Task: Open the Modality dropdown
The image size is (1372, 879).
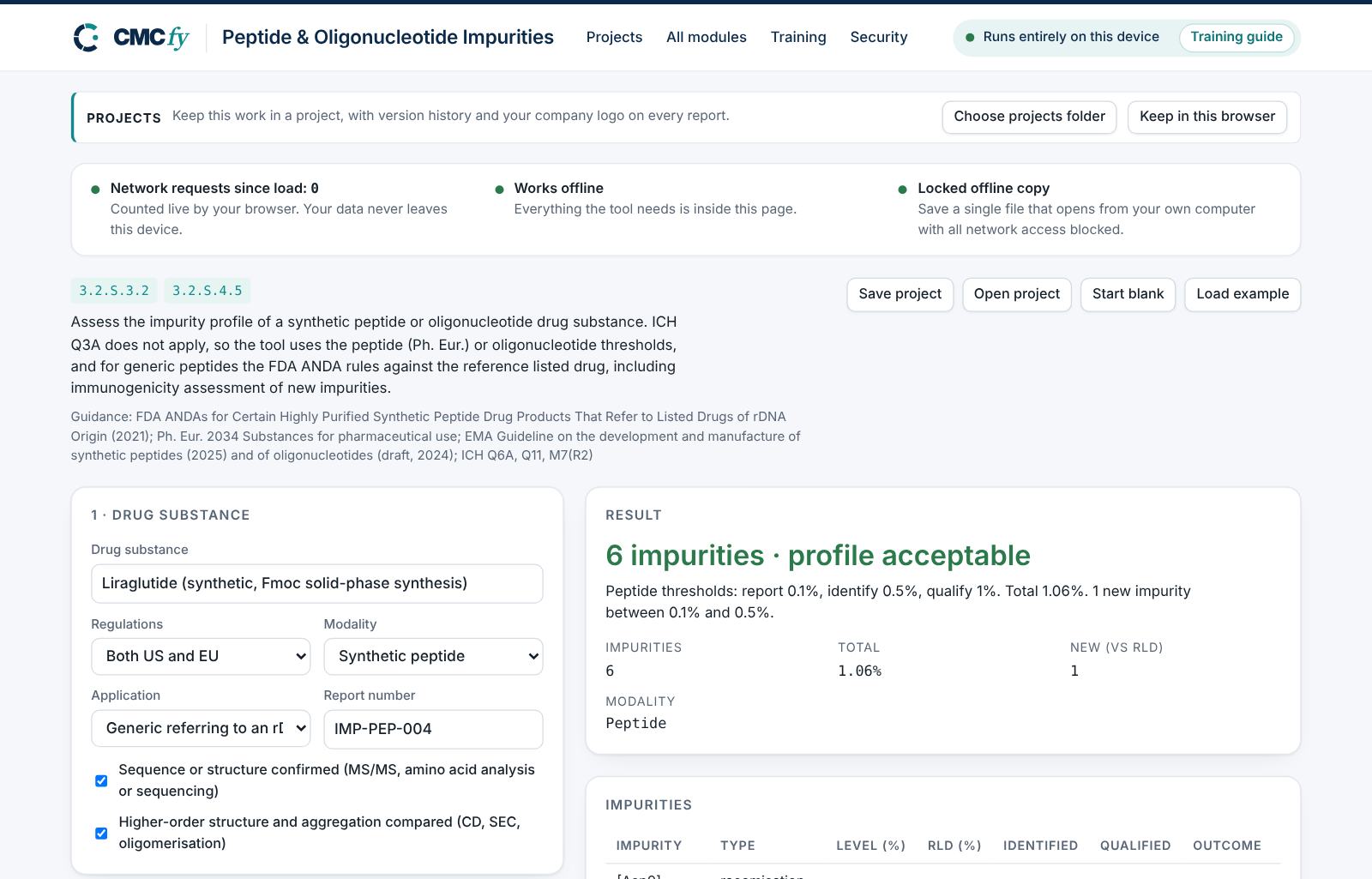Action: 433,656
